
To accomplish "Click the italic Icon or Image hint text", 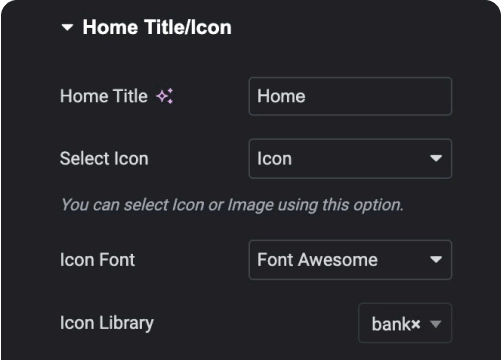I will (x=232, y=205).
